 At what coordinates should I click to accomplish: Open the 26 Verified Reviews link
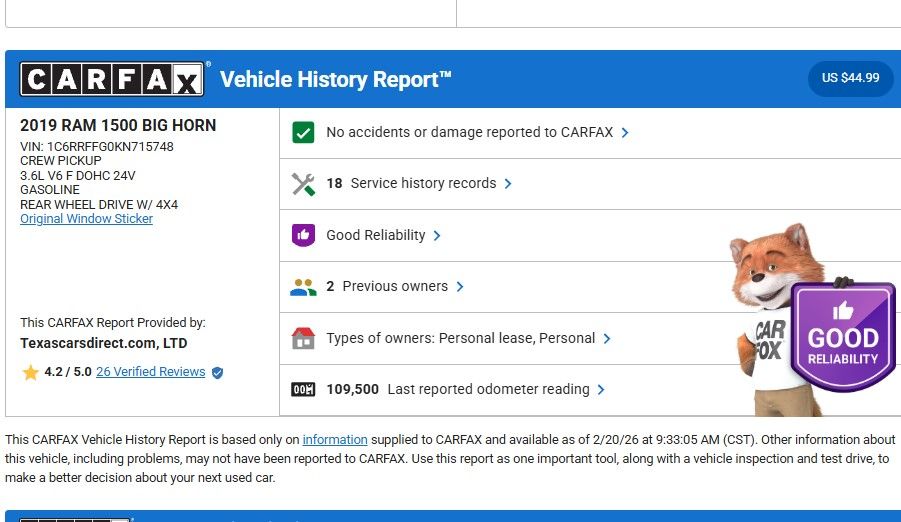click(150, 372)
